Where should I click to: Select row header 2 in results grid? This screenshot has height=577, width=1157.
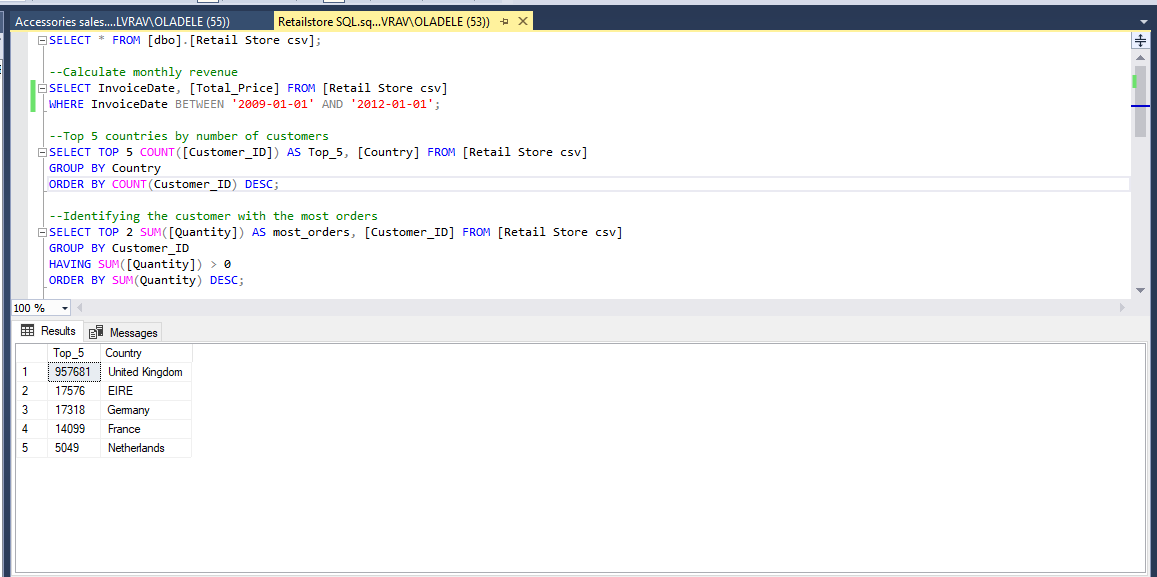[x=32, y=391]
